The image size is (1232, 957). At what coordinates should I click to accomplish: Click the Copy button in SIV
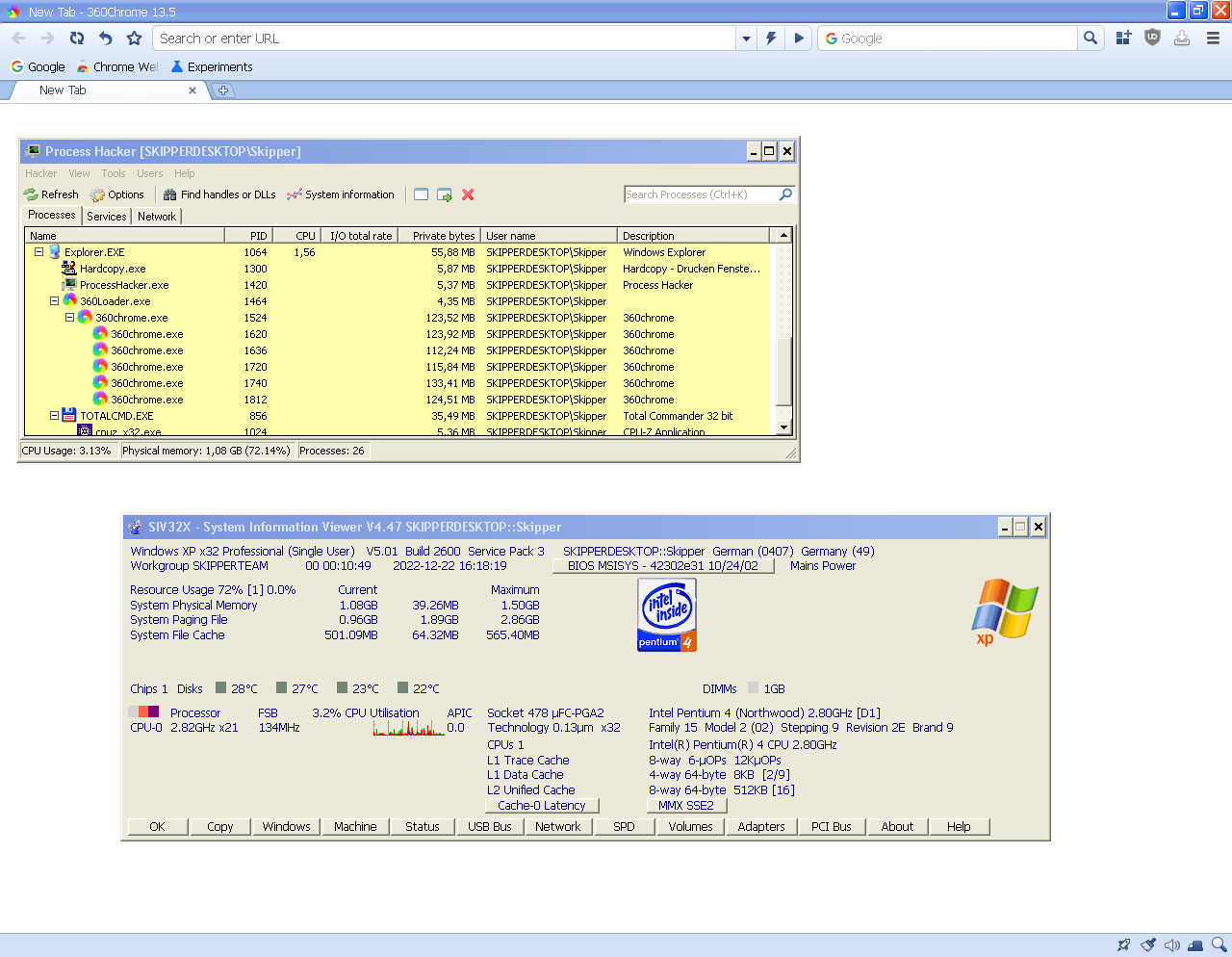click(x=220, y=827)
